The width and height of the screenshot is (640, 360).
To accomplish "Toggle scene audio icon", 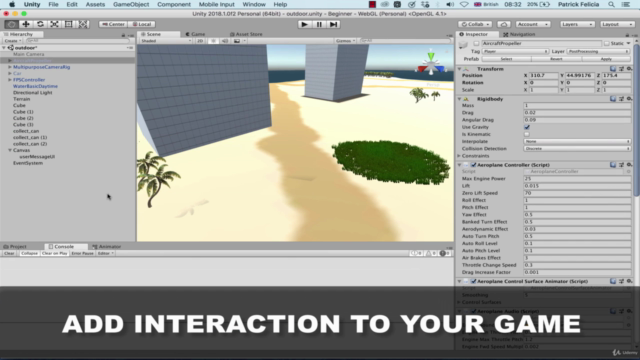I will (x=225, y=41).
